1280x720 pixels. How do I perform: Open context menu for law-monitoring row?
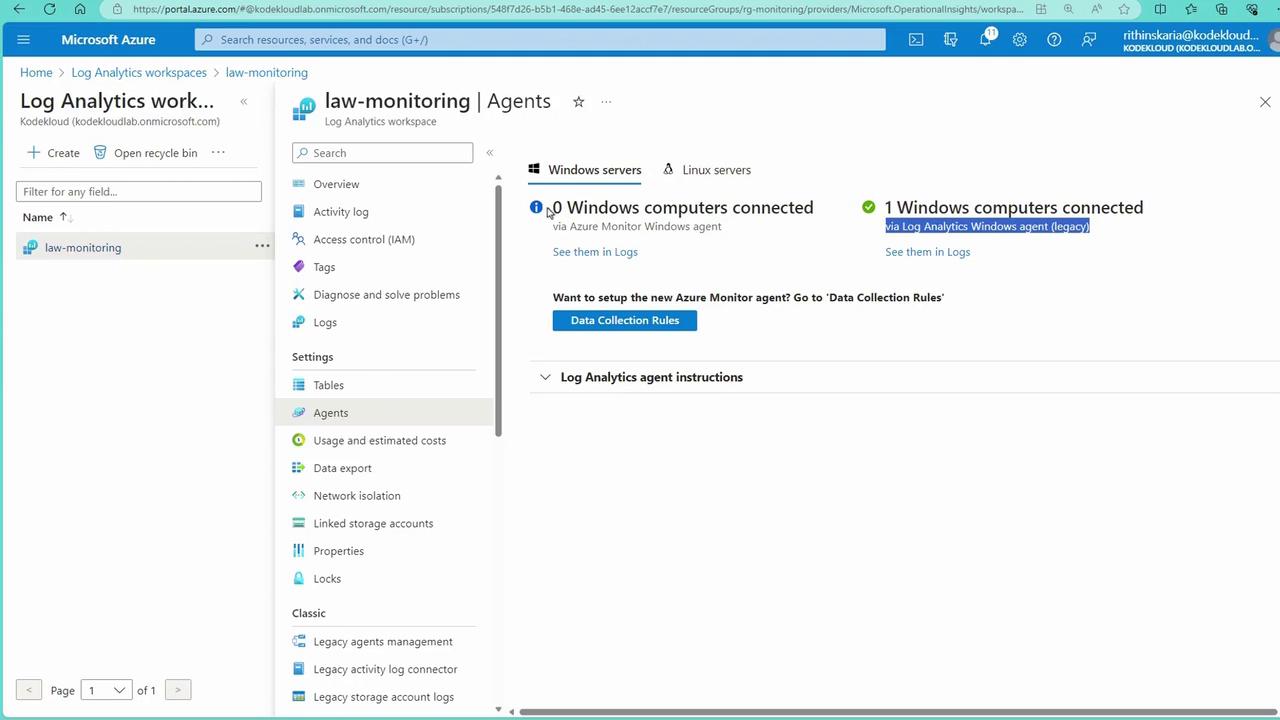pyautogui.click(x=262, y=246)
